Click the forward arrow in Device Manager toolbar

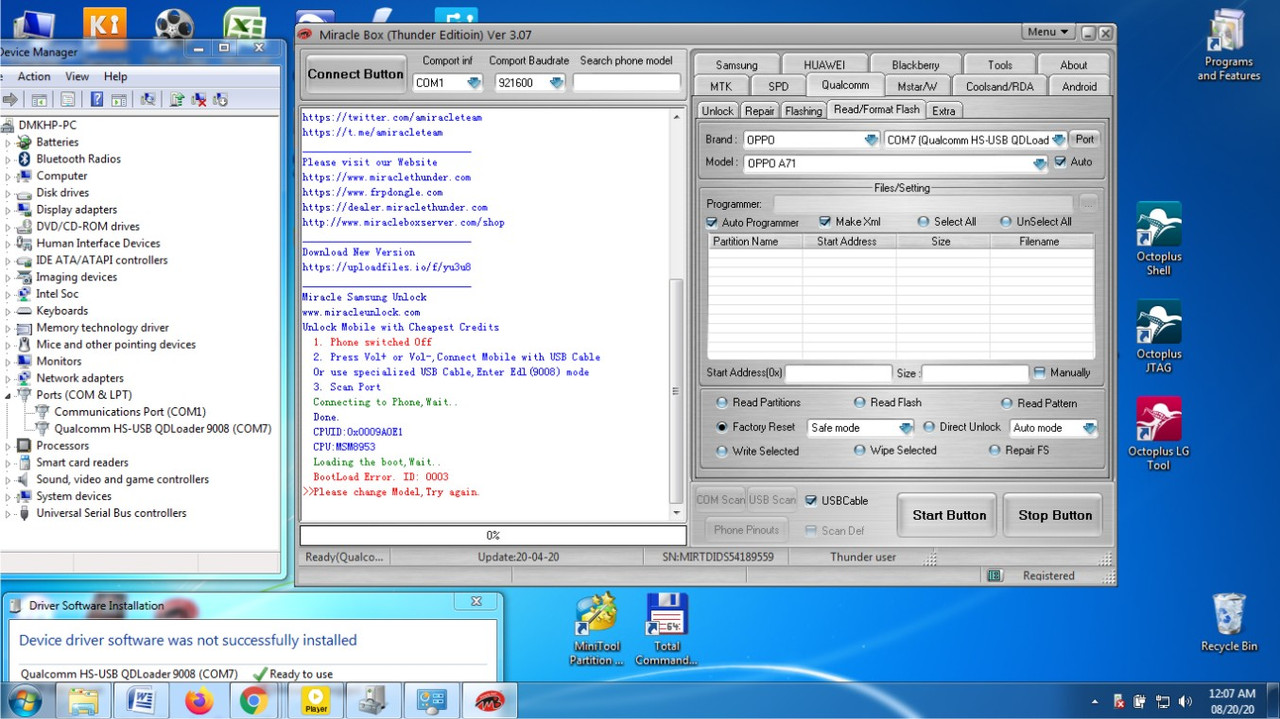tap(11, 99)
